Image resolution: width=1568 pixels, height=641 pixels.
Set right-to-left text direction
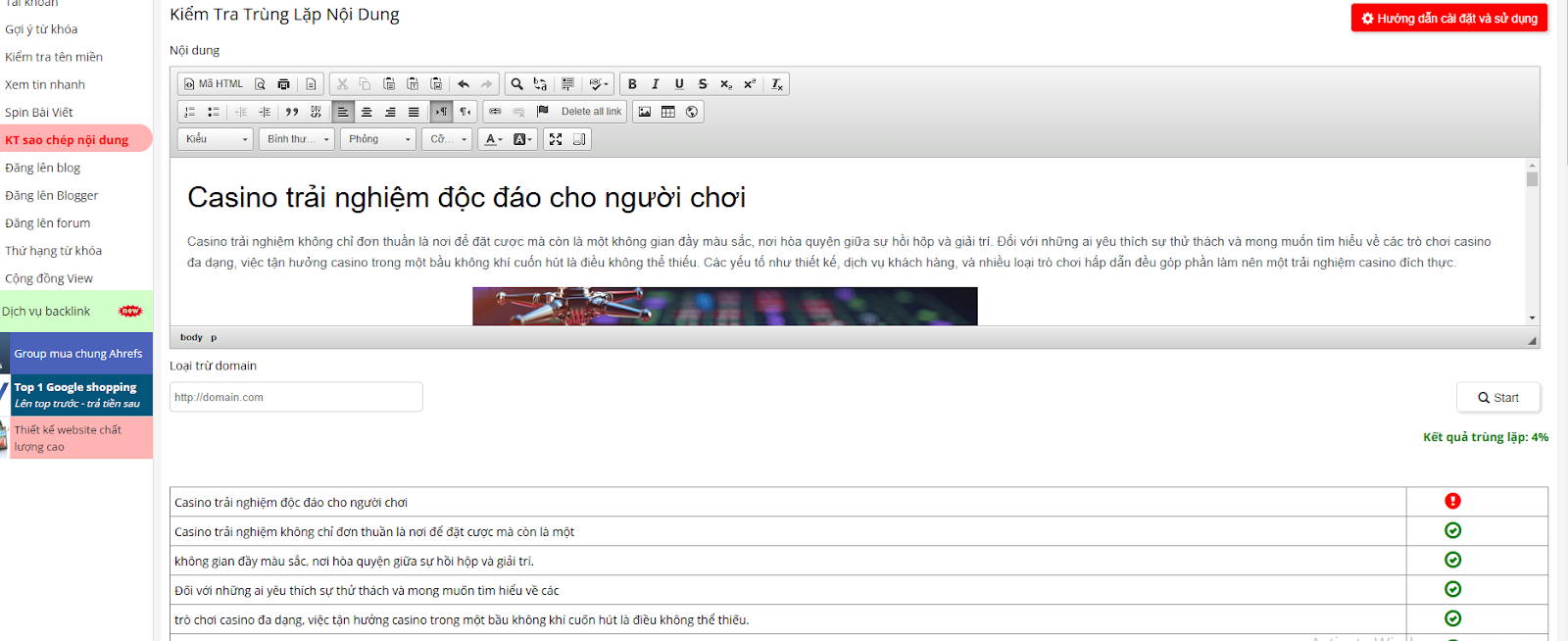[x=465, y=112]
